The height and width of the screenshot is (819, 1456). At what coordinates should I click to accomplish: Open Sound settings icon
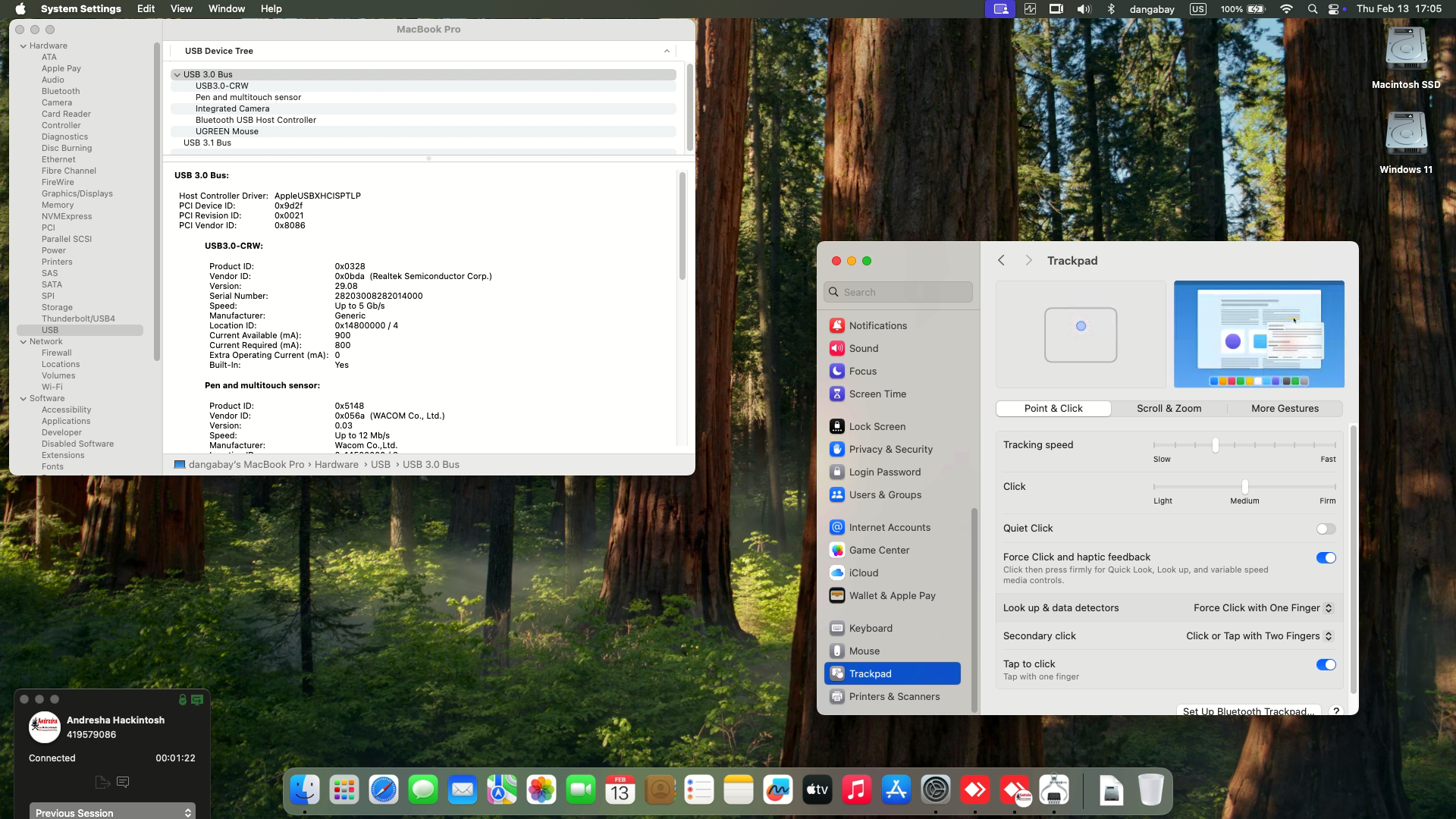(837, 348)
